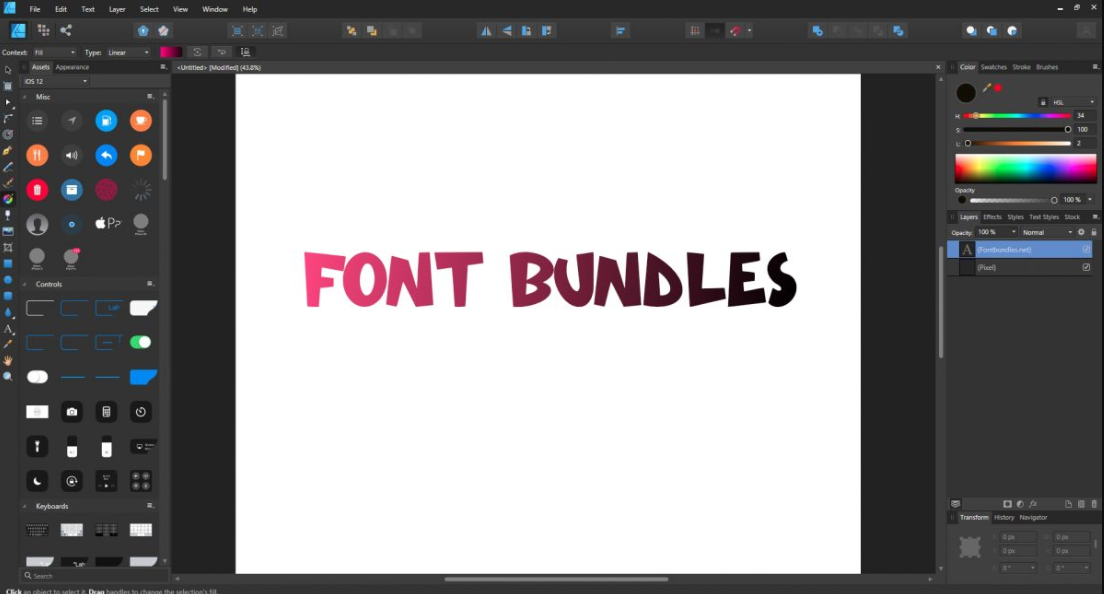Open the Window menu
Image resolution: width=1104 pixels, height=594 pixels.
click(214, 9)
